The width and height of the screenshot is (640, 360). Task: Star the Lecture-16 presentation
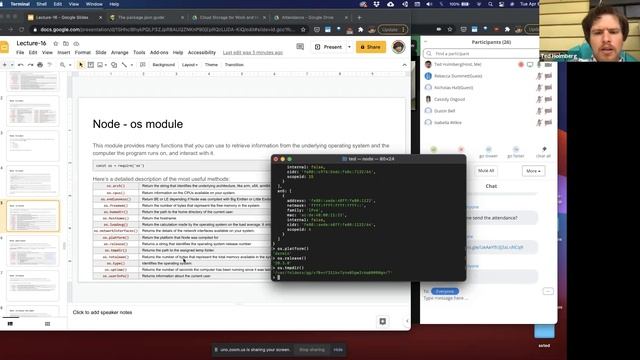tap(56, 43)
